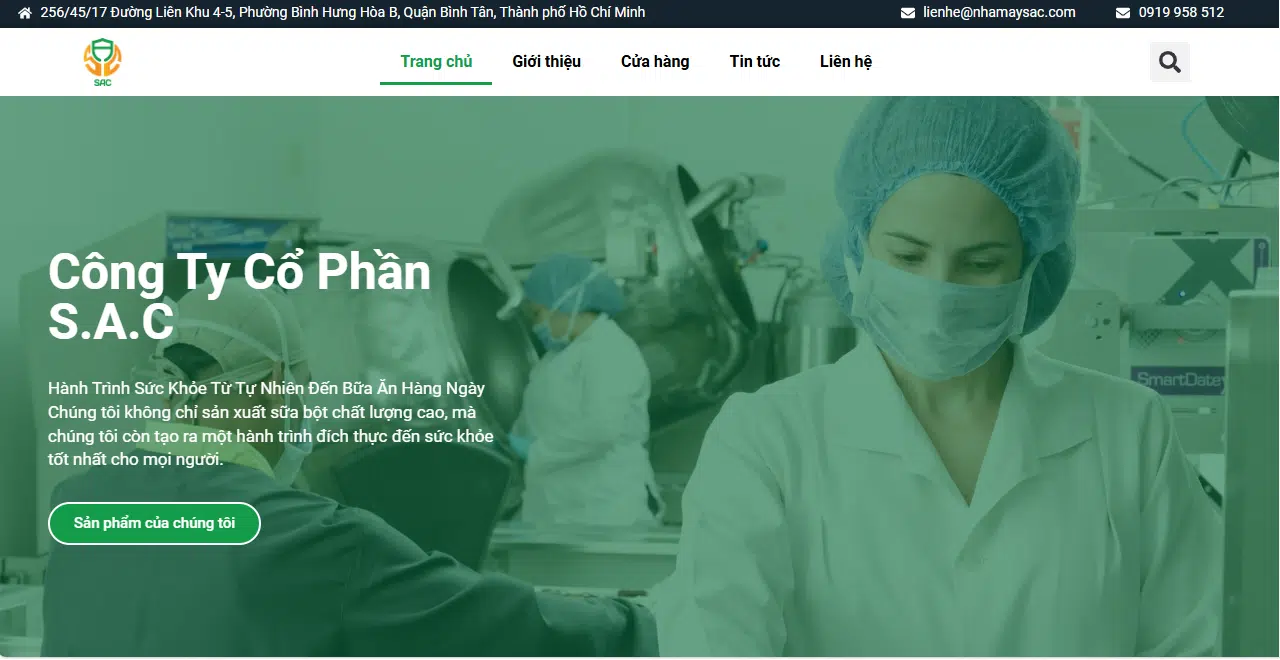Open search with the magnifying glass icon
The width and height of the screenshot is (1280, 660).
tap(1170, 62)
